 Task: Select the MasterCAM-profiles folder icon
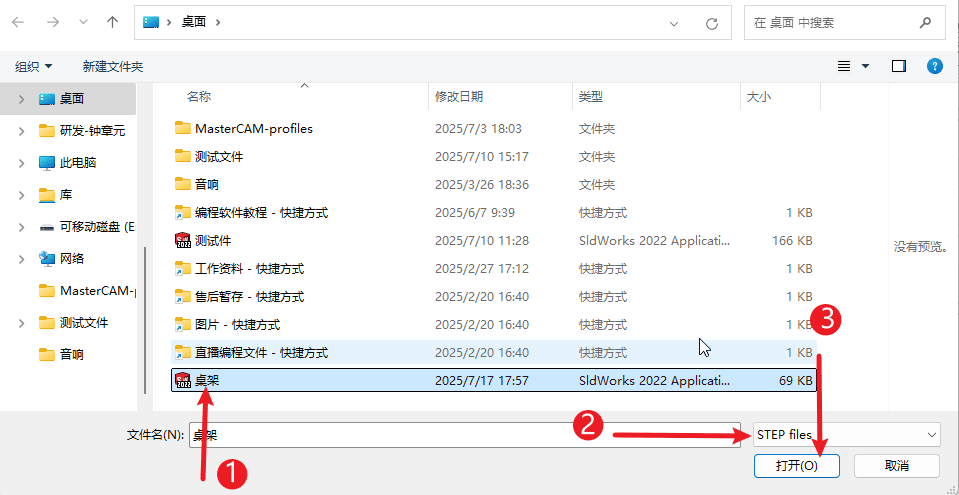pos(182,128)
